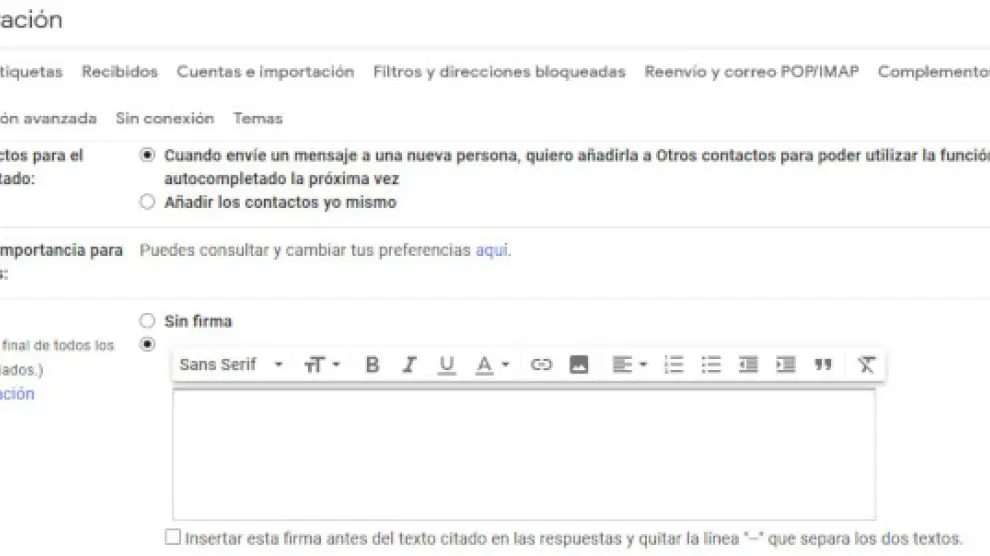
Task: Switch to 'Filtros y direcciones bloqueadas' tab
Action: (x=499, y=72)
